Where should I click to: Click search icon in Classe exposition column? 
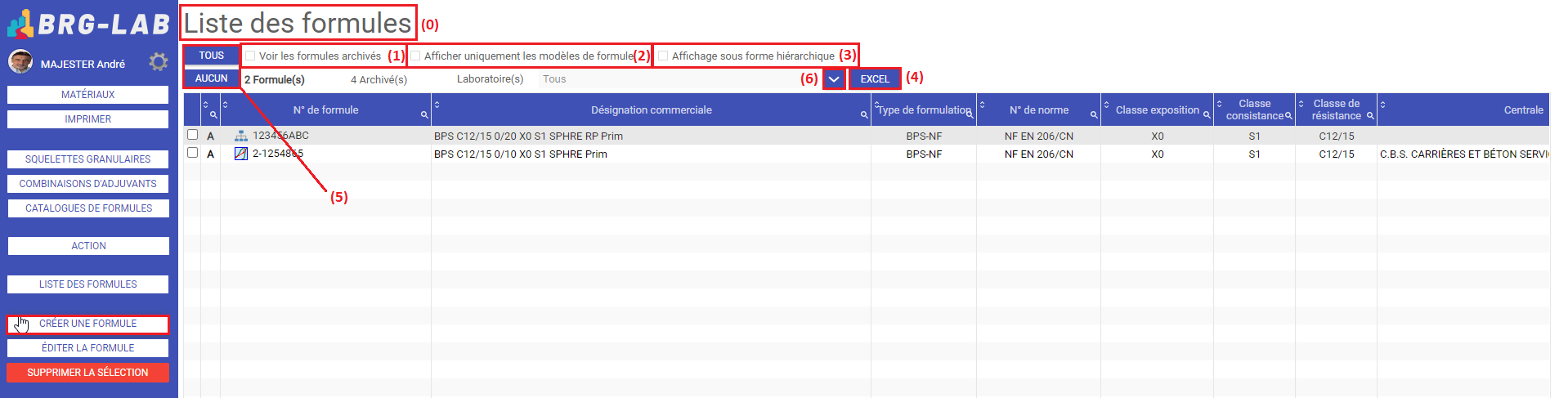coord(1207,115)
